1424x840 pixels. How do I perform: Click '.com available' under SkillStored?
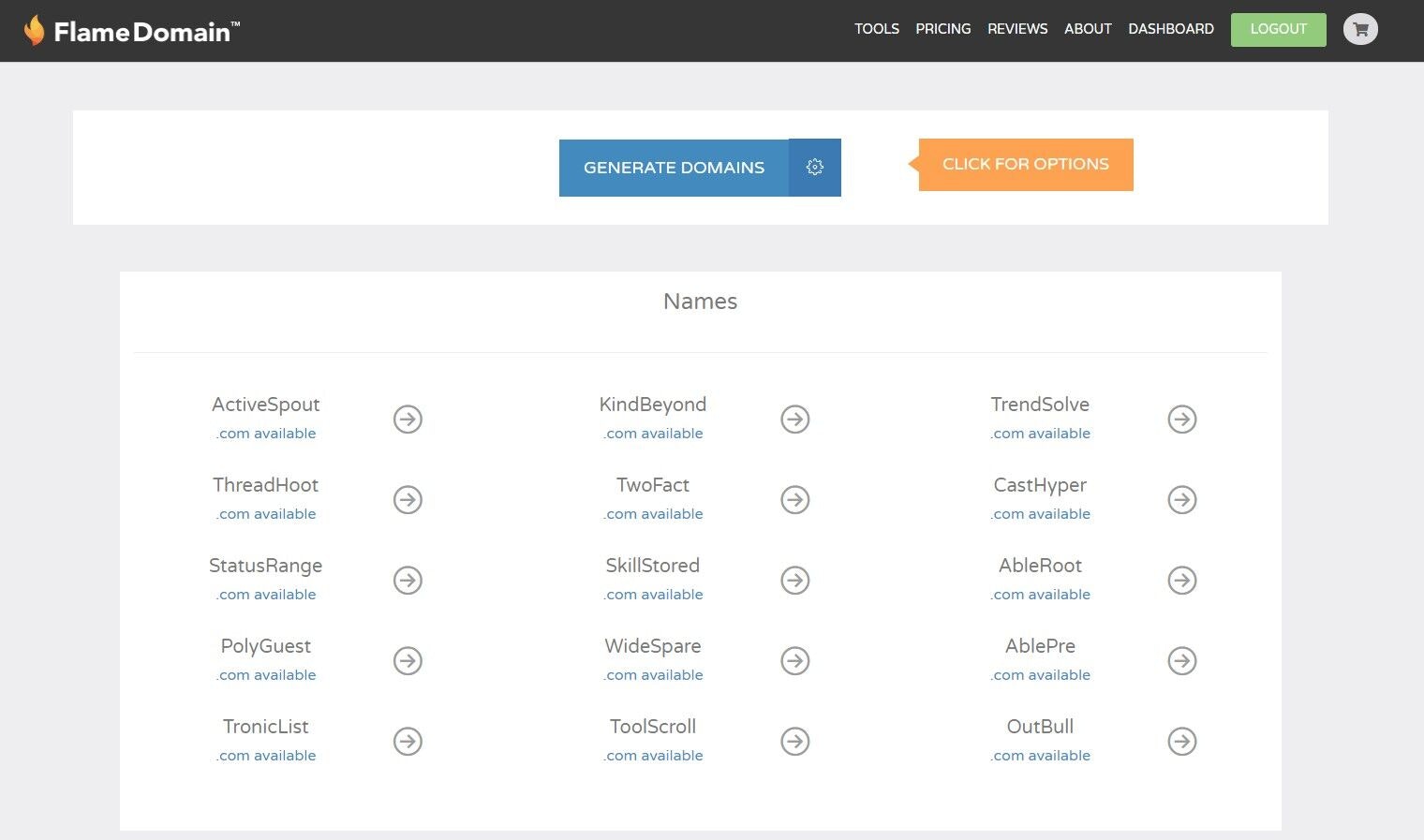tap(653, 595)
